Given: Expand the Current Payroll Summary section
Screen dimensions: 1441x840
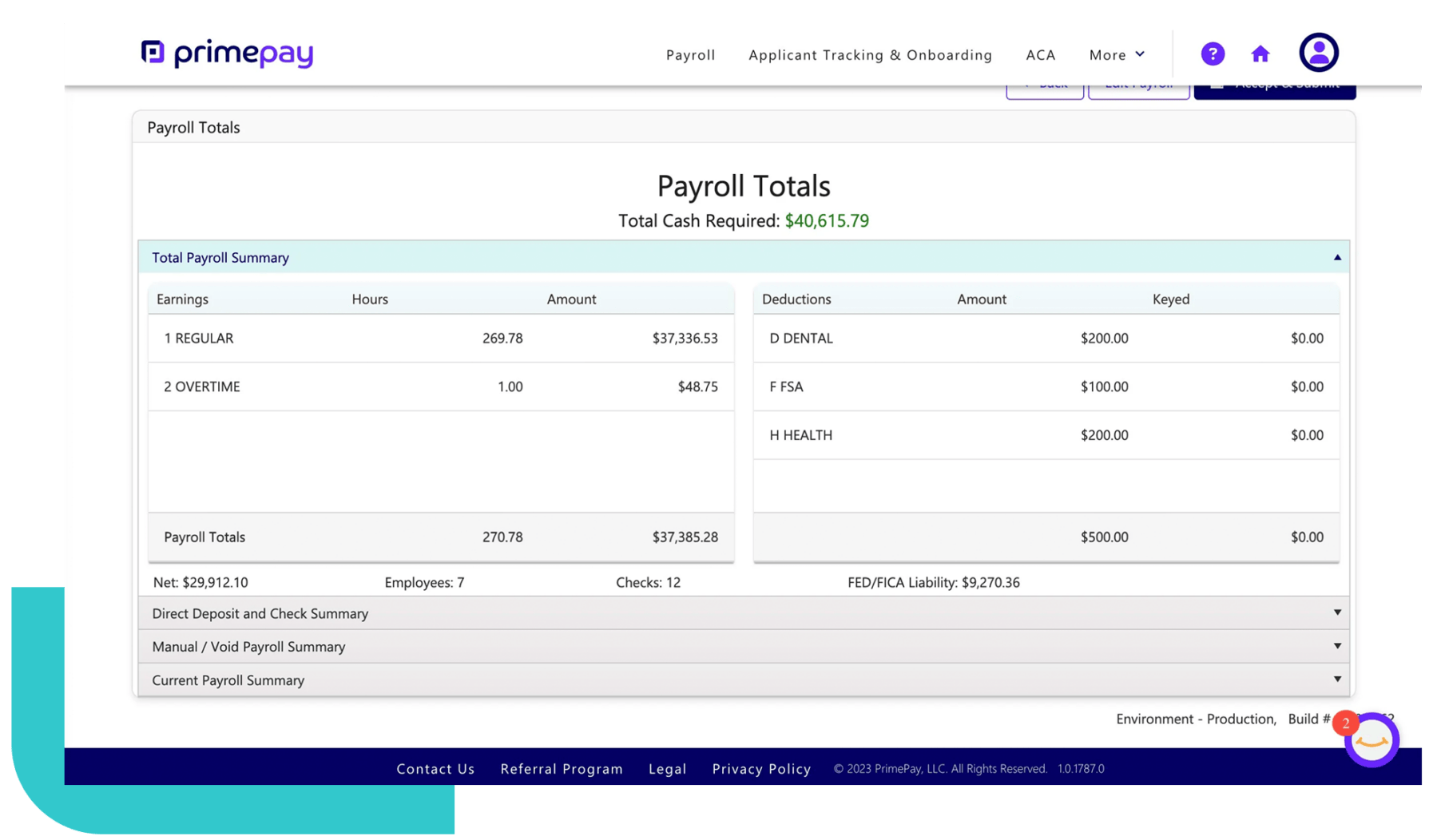Looking at the screenshot, I should (1338, 679).
